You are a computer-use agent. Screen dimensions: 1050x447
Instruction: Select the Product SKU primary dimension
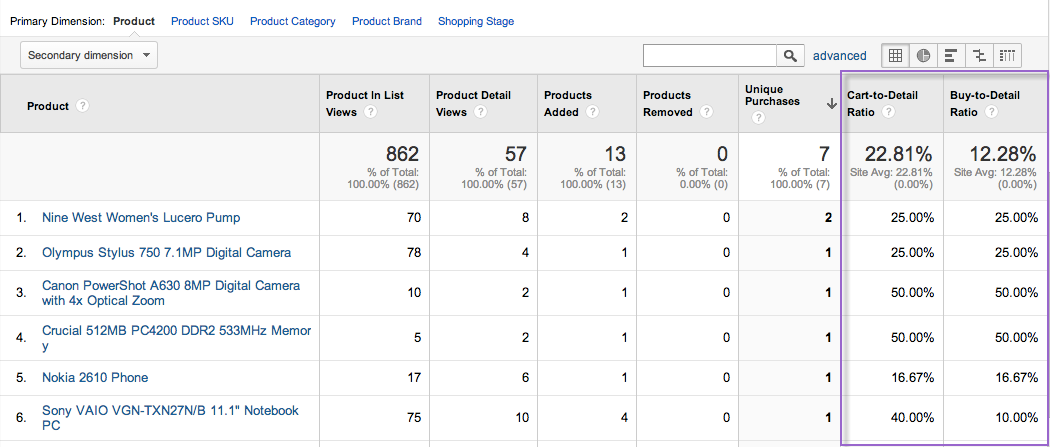(202, 21)
